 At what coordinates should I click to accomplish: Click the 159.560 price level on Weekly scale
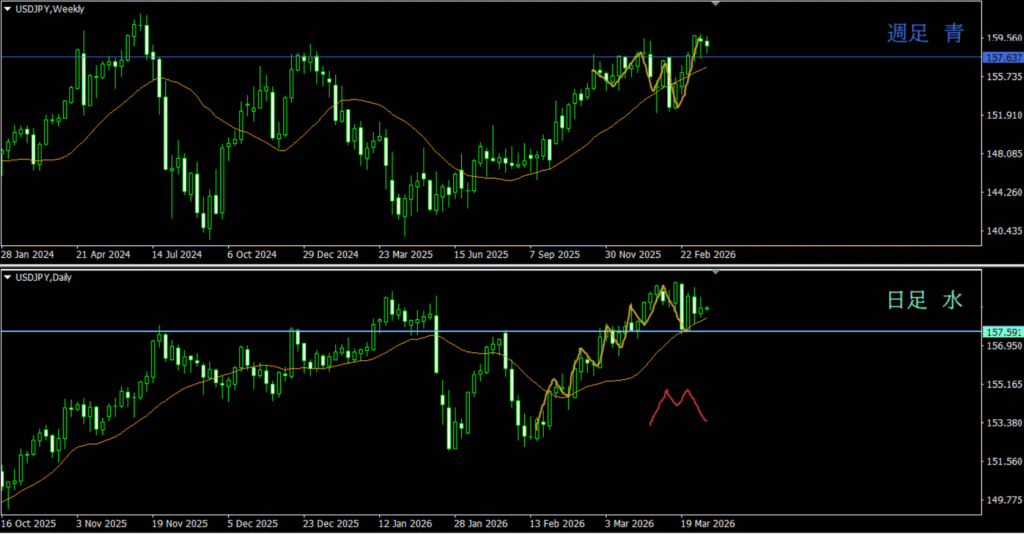pos(1003,38)
